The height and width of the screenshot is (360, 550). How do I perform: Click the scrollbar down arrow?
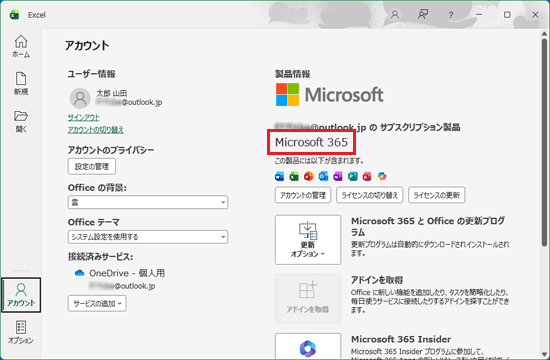(544, 354)
